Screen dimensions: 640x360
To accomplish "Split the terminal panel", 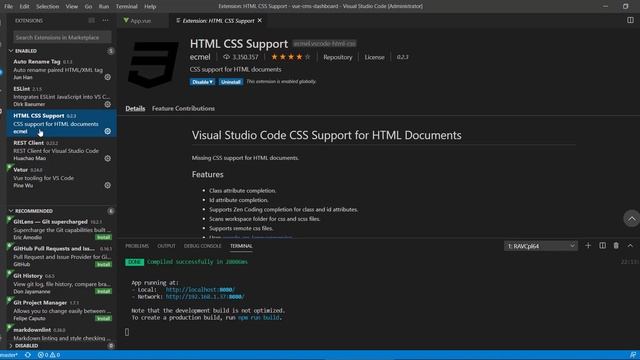I will (602, 245).
